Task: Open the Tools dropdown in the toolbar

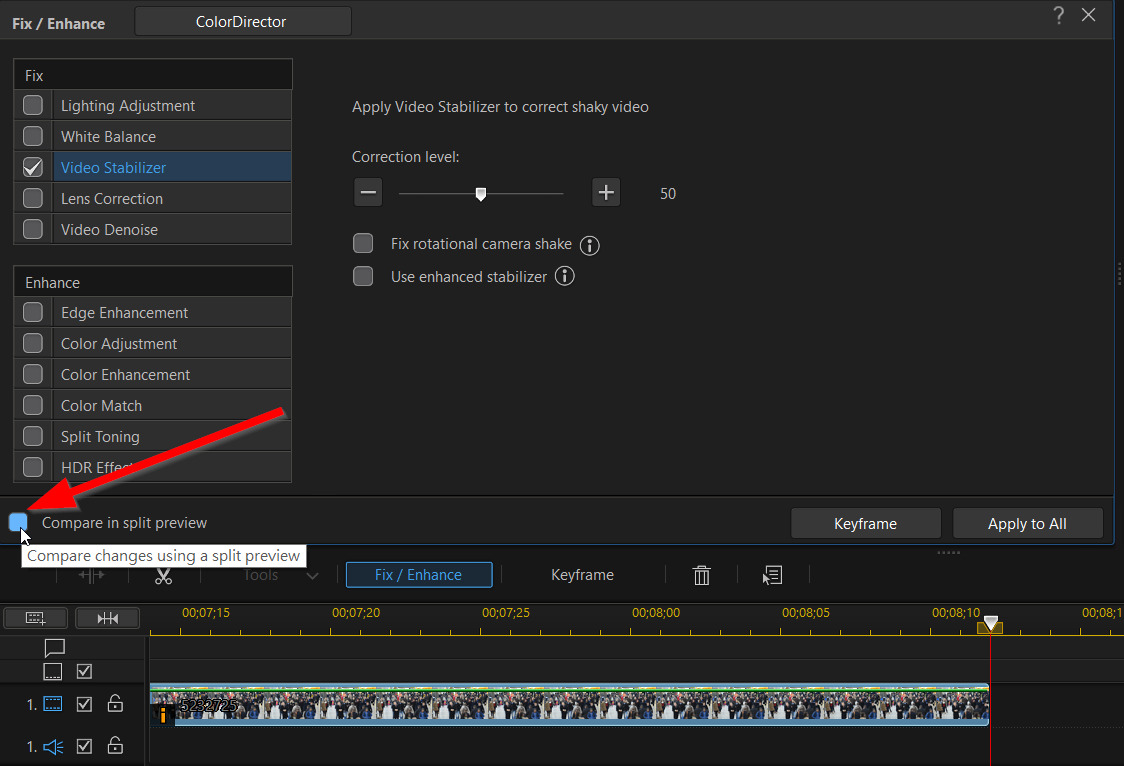Action: coord(271,574)
